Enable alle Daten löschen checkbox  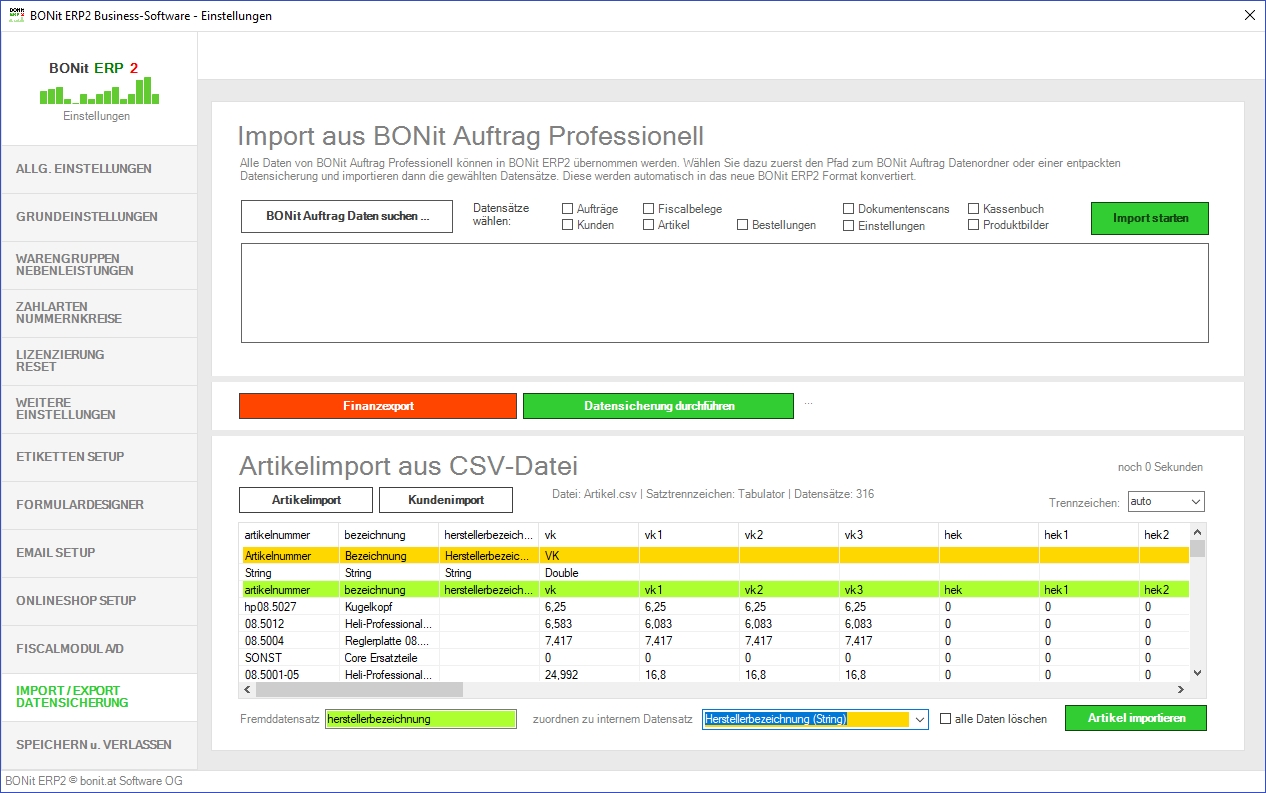[946, 719]
